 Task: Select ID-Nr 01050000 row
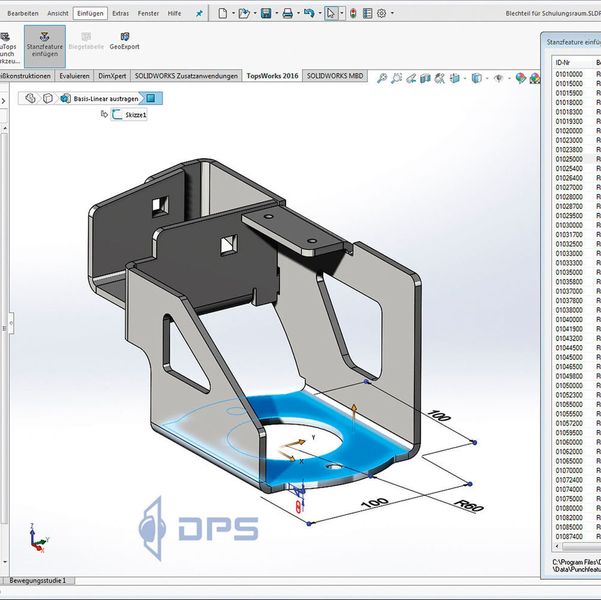[576, 386]
